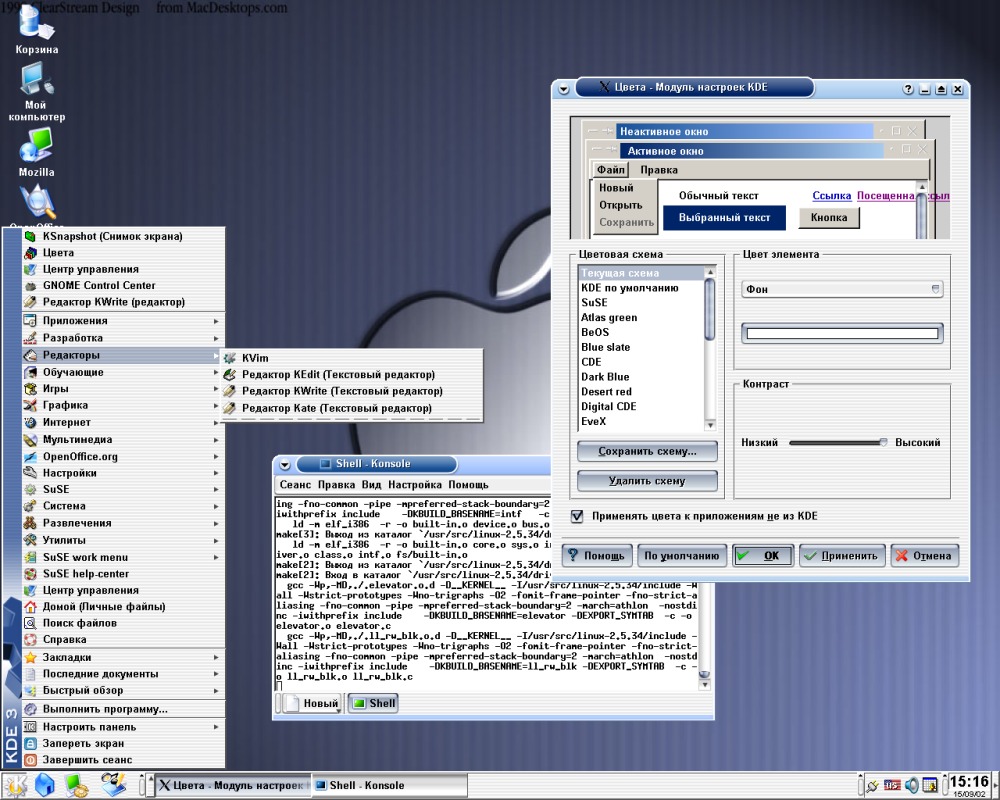Expand the Графика submenu

pos(124,405)
